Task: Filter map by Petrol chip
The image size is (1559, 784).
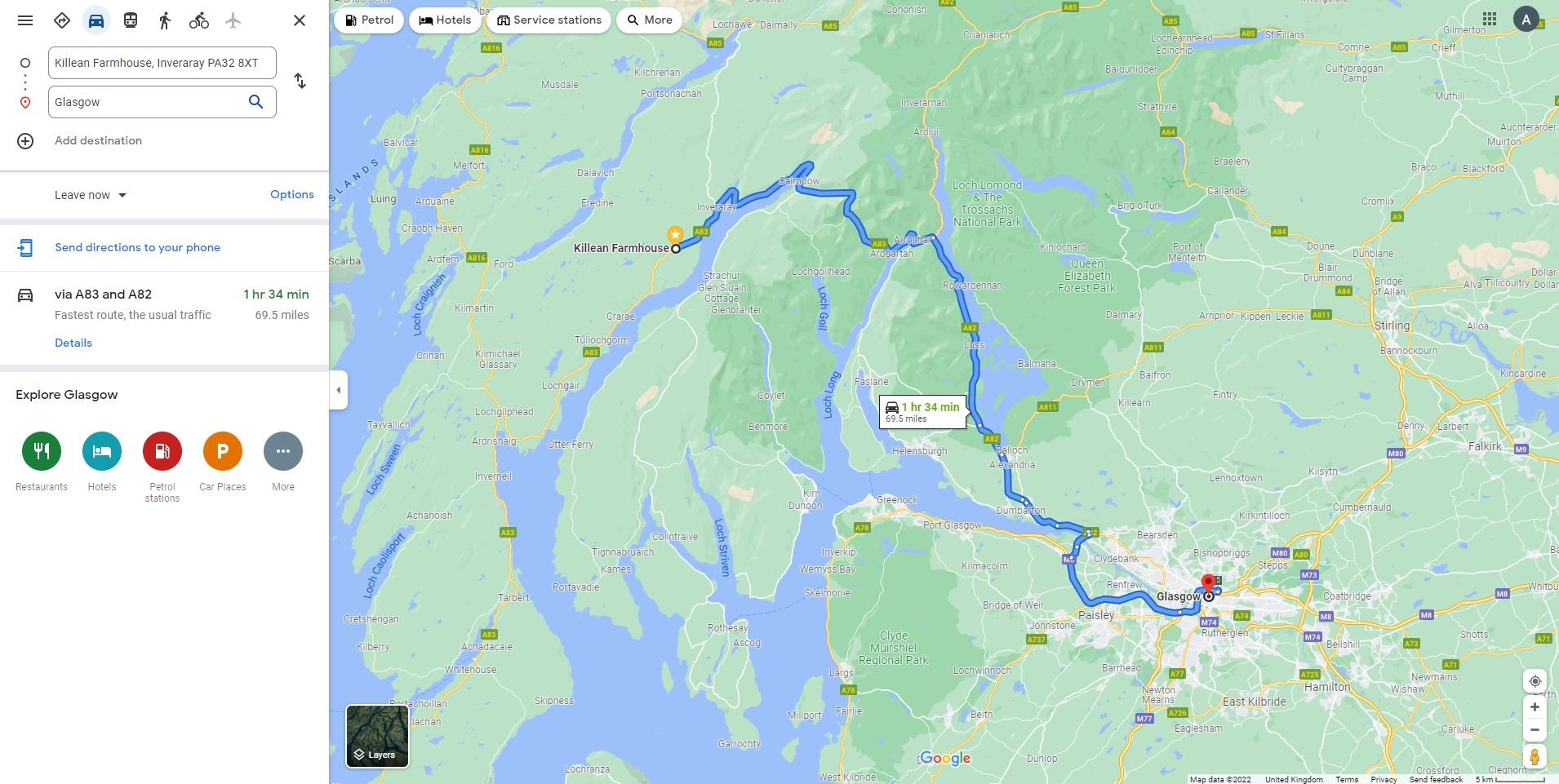Action: tap(369, 20)
